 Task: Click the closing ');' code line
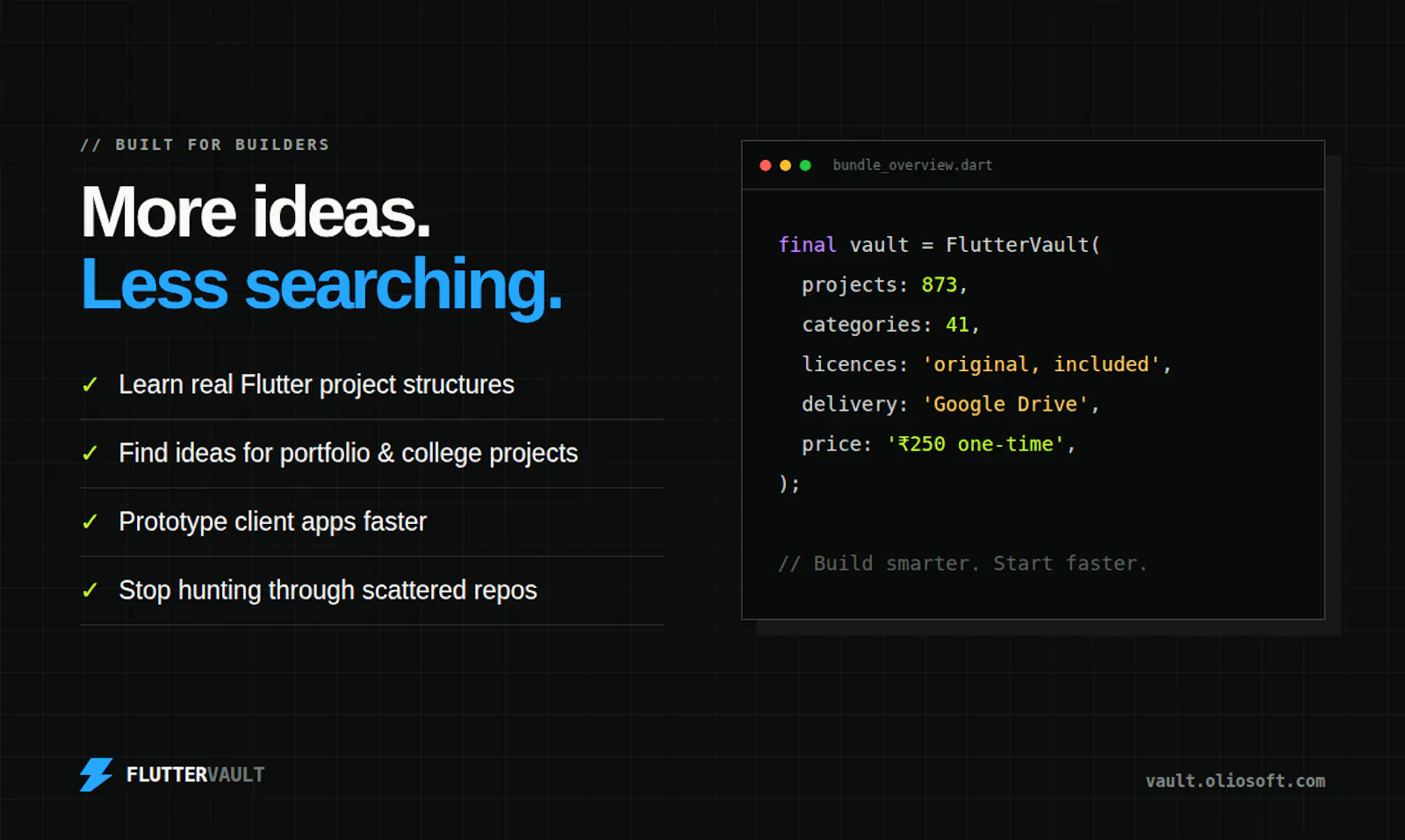tap(789, 484)
